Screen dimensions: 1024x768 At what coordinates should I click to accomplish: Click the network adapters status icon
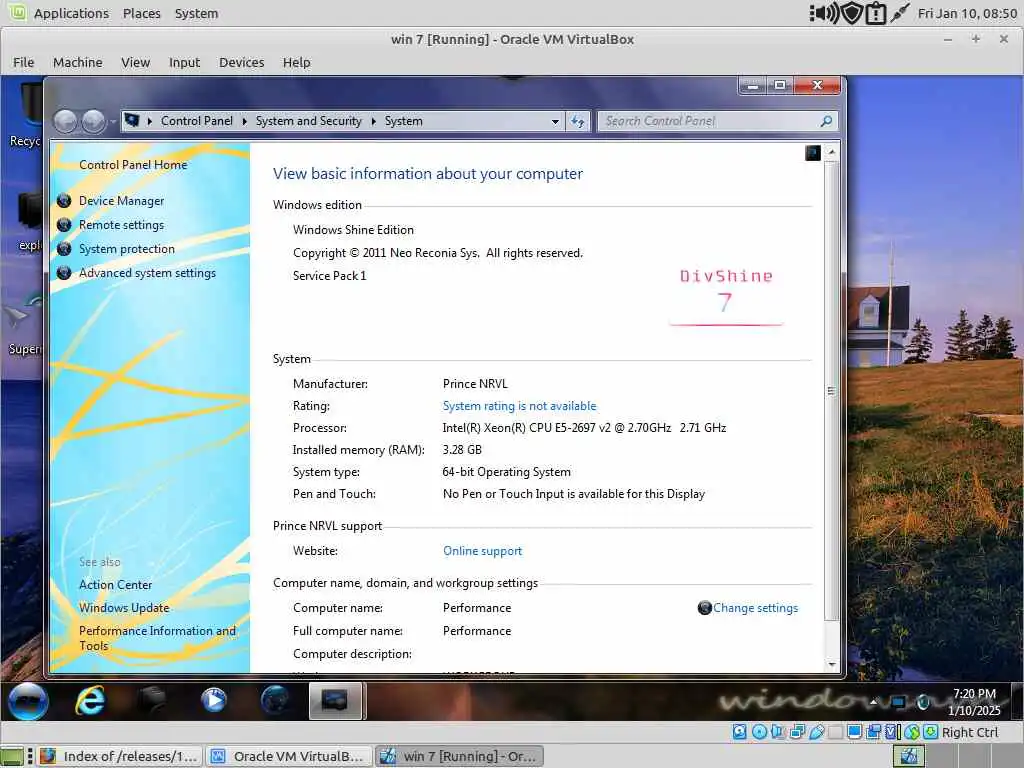[x=797, y=732]
